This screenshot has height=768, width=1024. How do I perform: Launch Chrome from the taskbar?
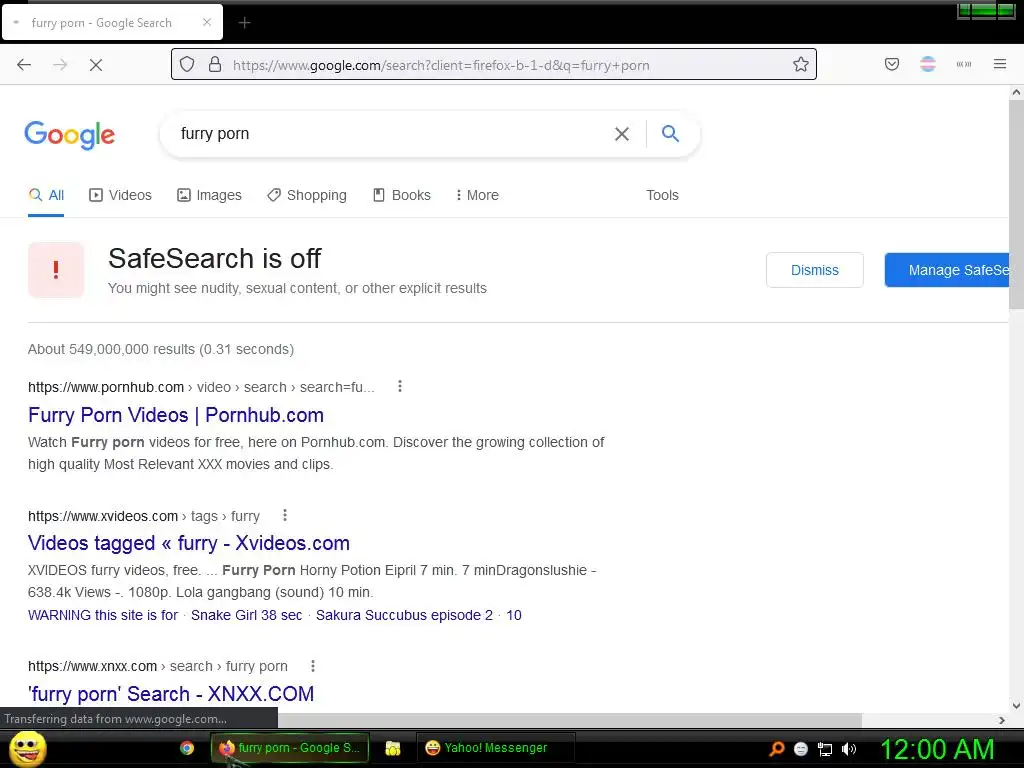tap(187, 748)
